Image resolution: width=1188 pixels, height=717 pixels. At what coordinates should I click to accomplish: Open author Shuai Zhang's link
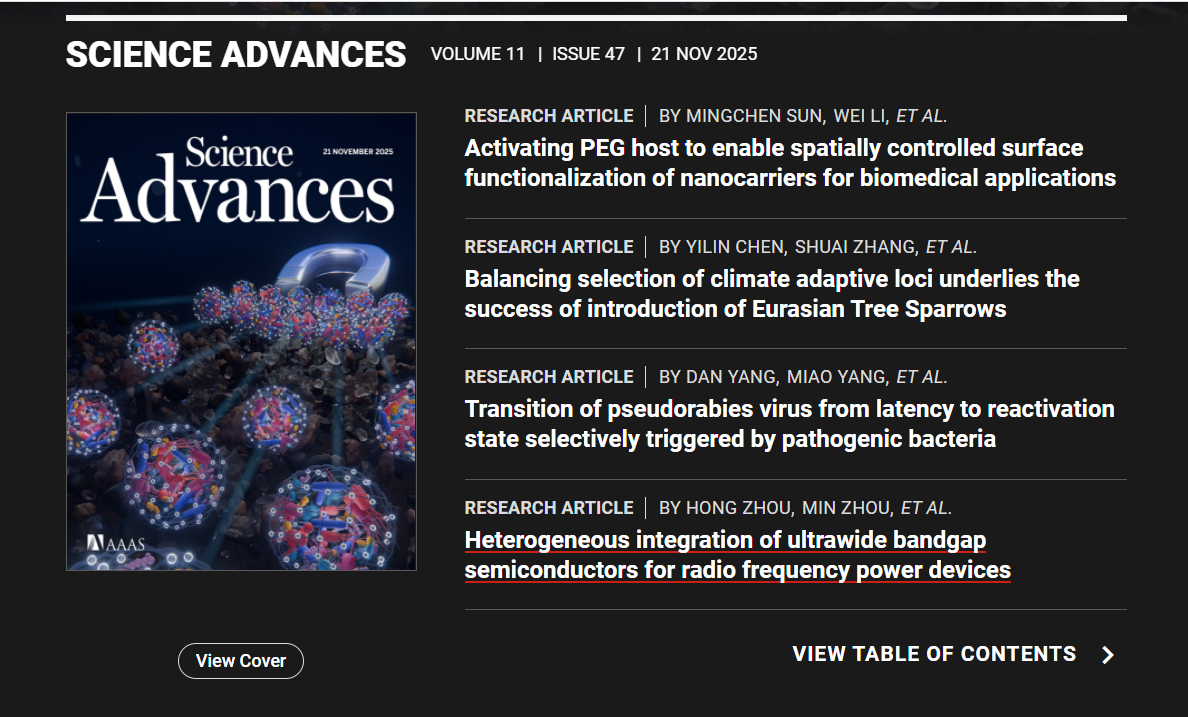click(x=854, y=247)
